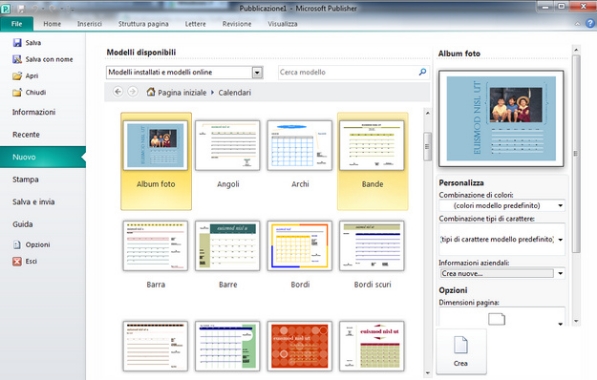Click the Pagina iniziale breadcrumb link
Image resolution: width=597 pixels, height=380 pixels.
pos(182,93)
